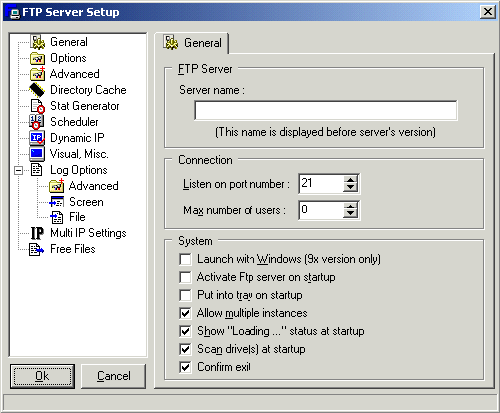Open the Directory Cache chip icon
Screen dimensions: 500x413
tap(37, 90)
